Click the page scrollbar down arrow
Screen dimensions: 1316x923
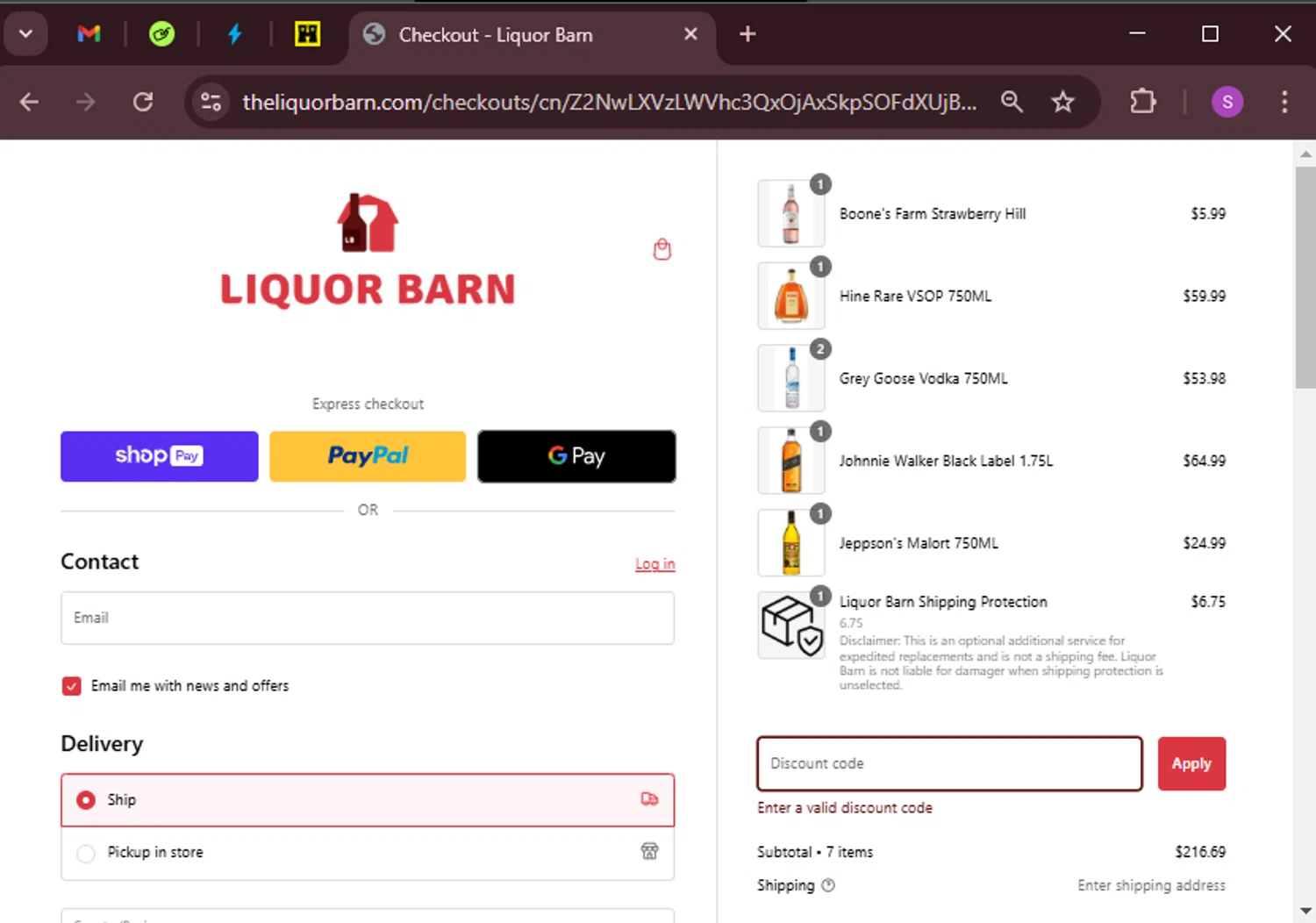(x=1305, y=911)
